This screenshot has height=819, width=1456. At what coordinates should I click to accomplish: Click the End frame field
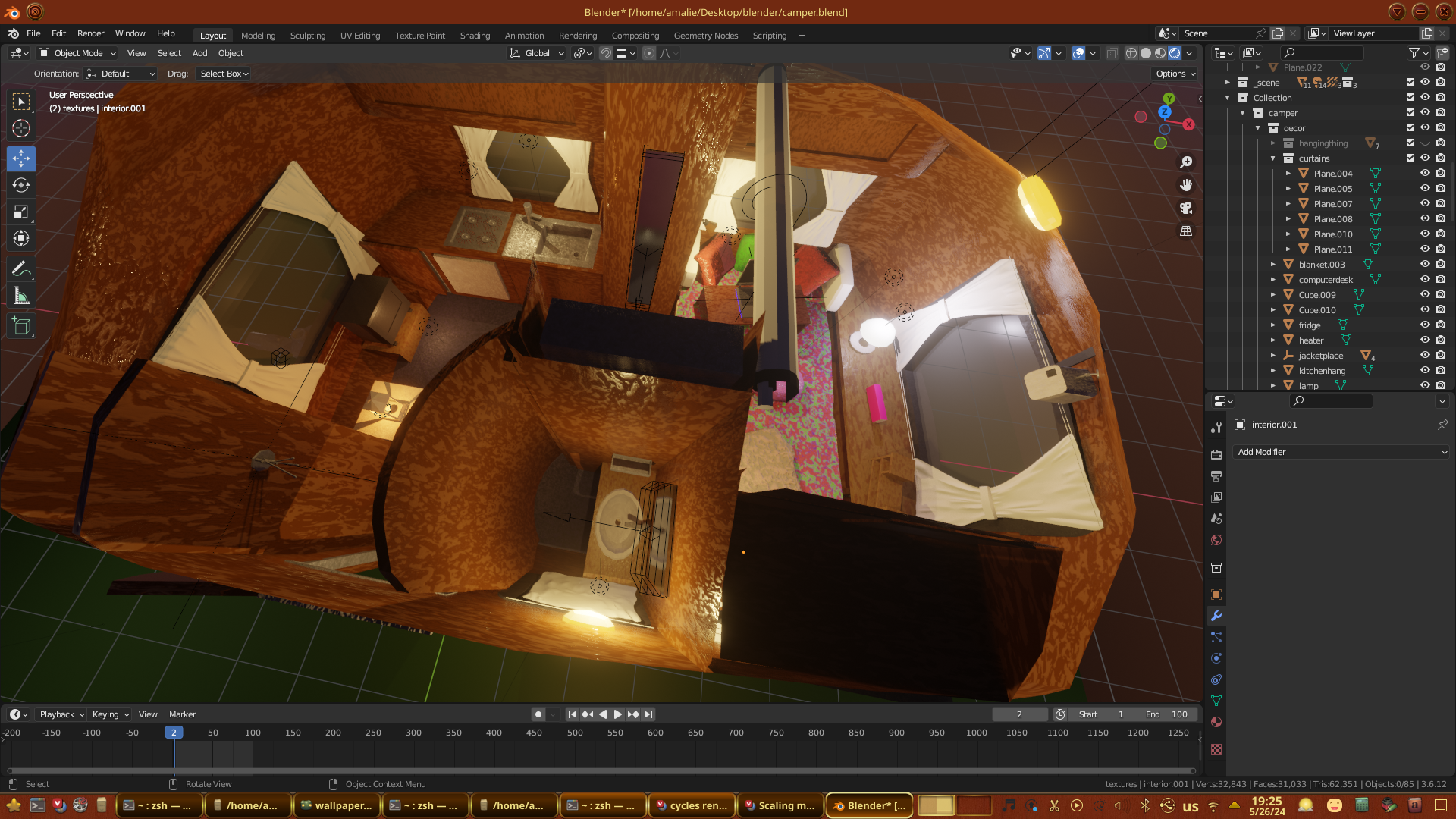[1166, 714]
